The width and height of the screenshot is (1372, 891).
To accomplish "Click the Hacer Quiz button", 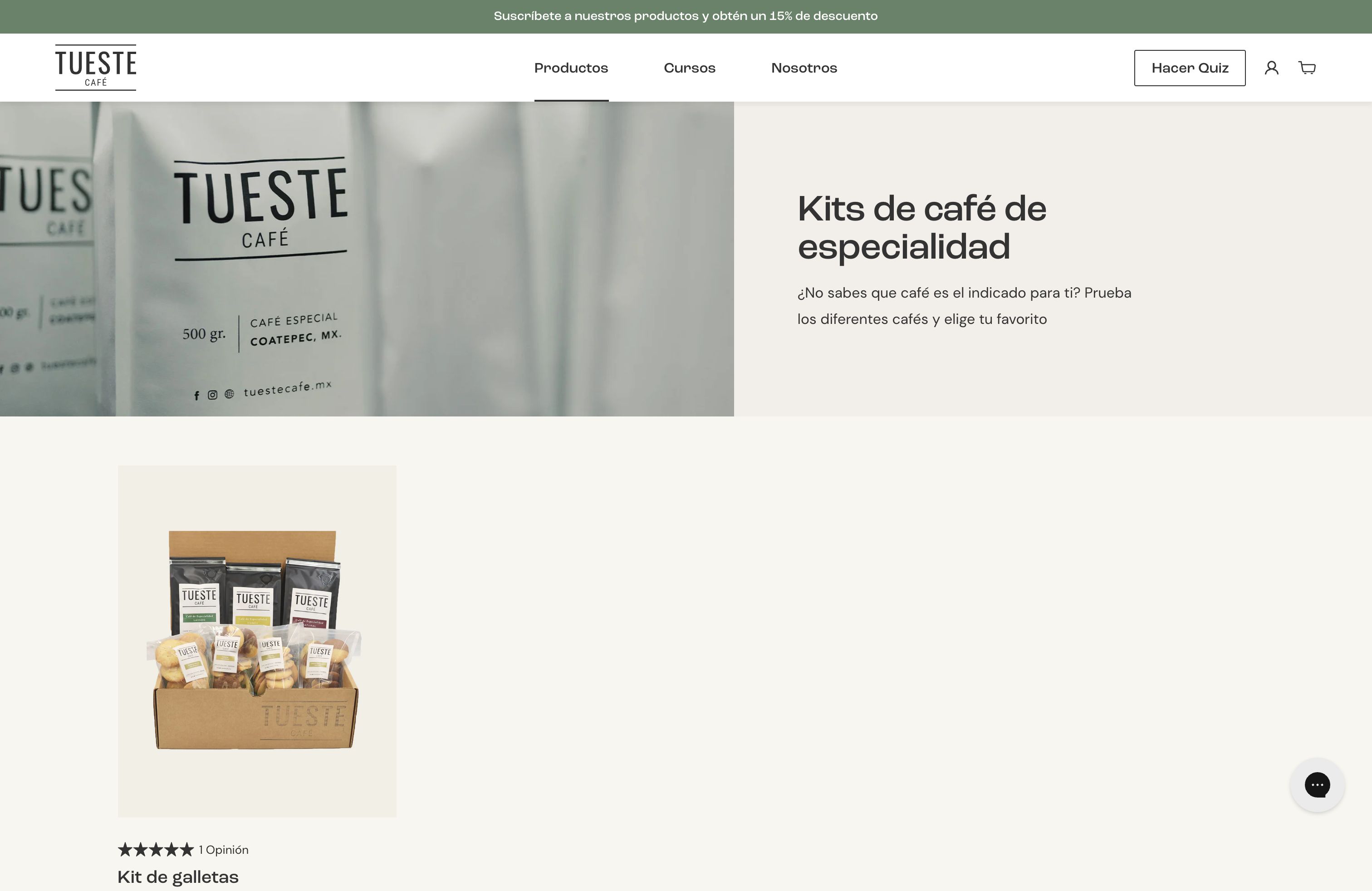I will (x=1189, y=68).
